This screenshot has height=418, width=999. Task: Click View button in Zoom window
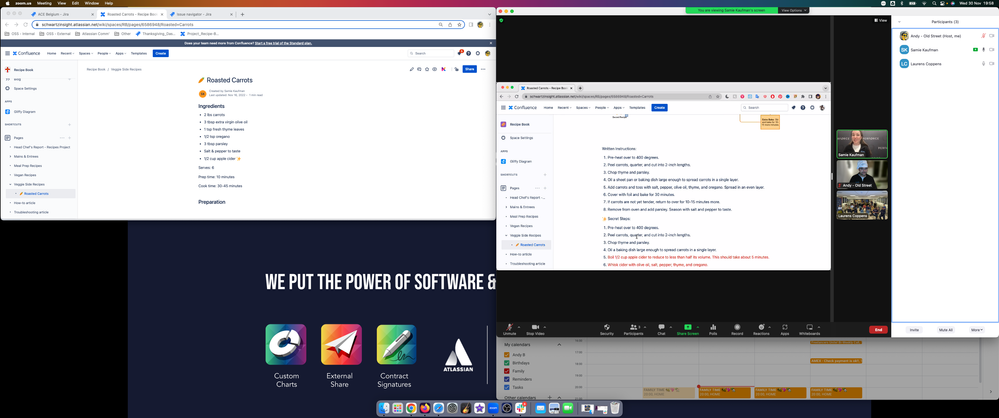pyautogui.click(x=881, y=20)
